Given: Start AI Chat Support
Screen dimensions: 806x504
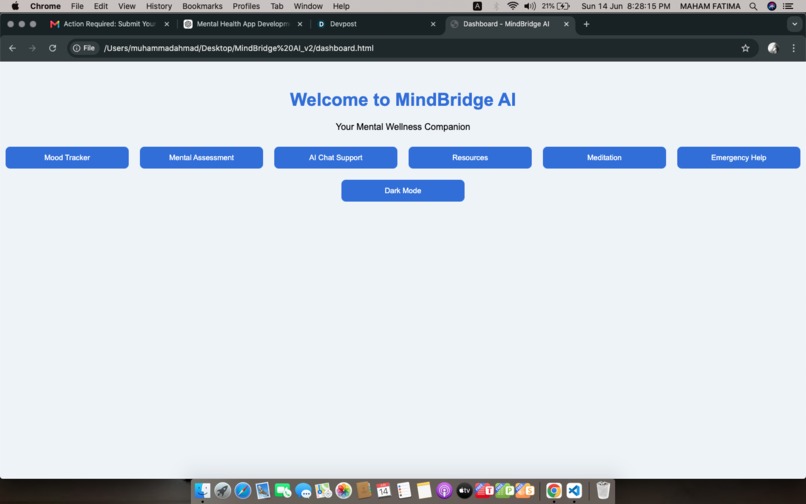Looking at the screenshot, I should (336, 157).
